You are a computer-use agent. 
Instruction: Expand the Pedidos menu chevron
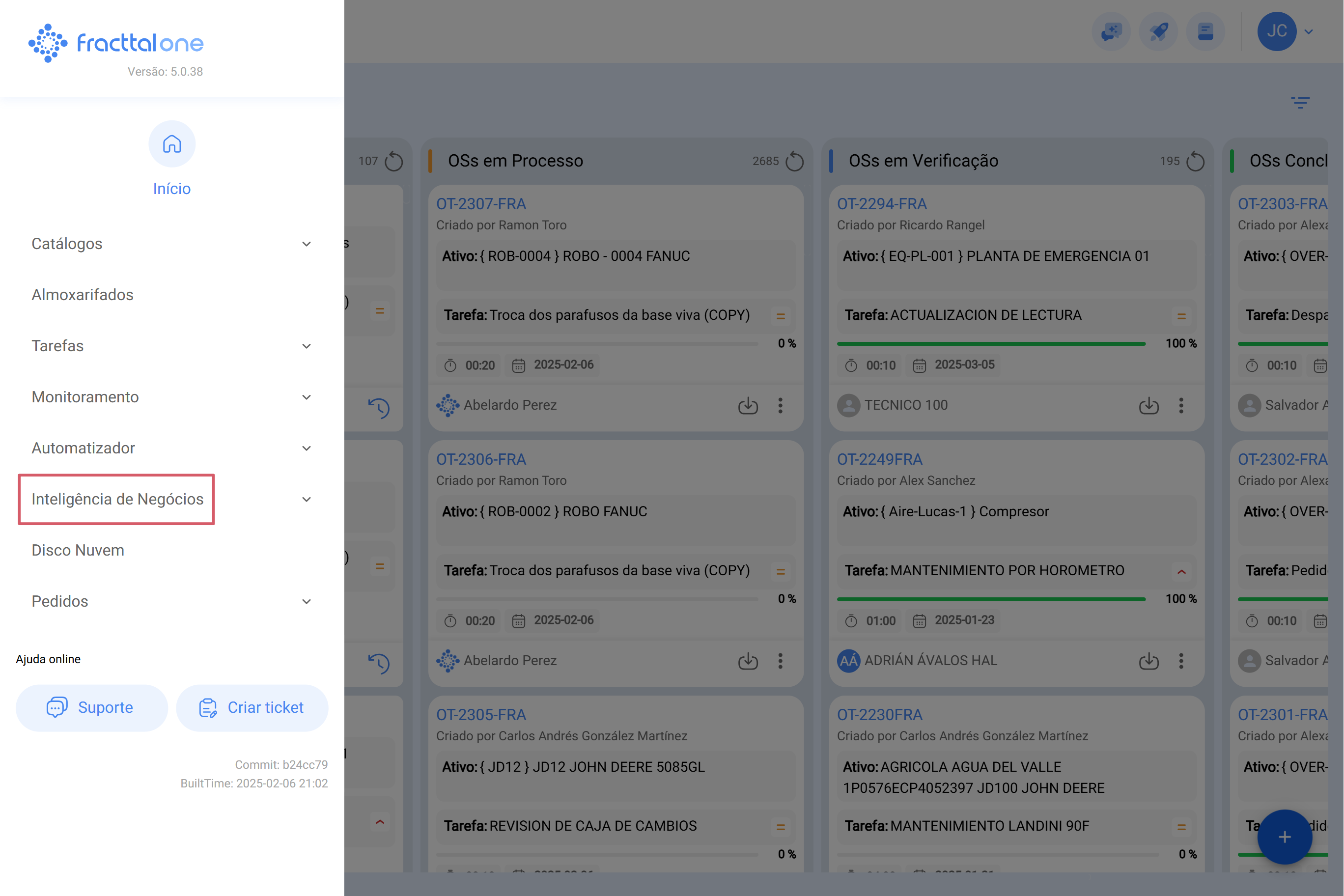[x=307, y=602]
